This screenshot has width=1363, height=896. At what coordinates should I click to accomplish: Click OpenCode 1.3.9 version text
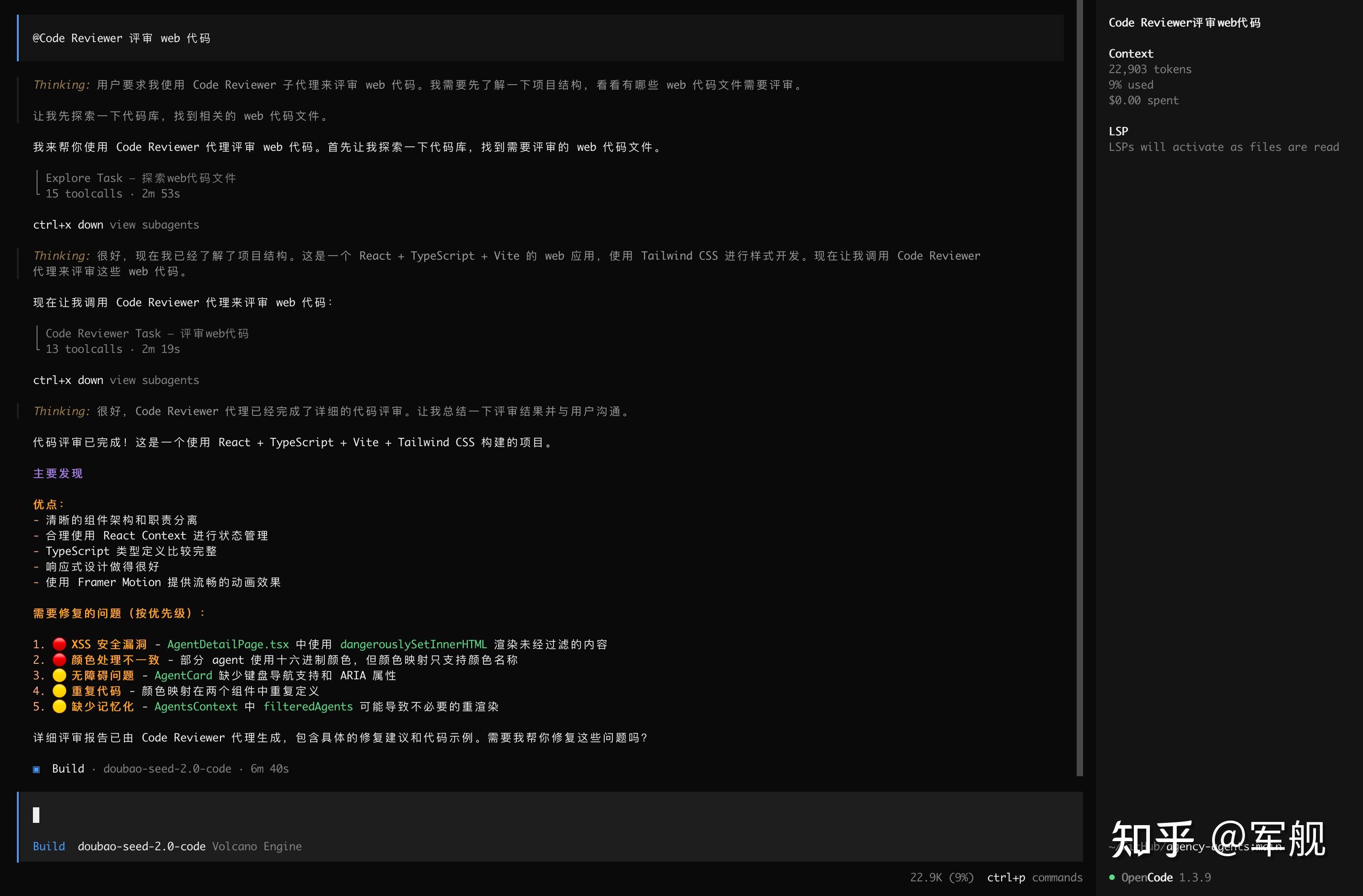coord(1166,877)
